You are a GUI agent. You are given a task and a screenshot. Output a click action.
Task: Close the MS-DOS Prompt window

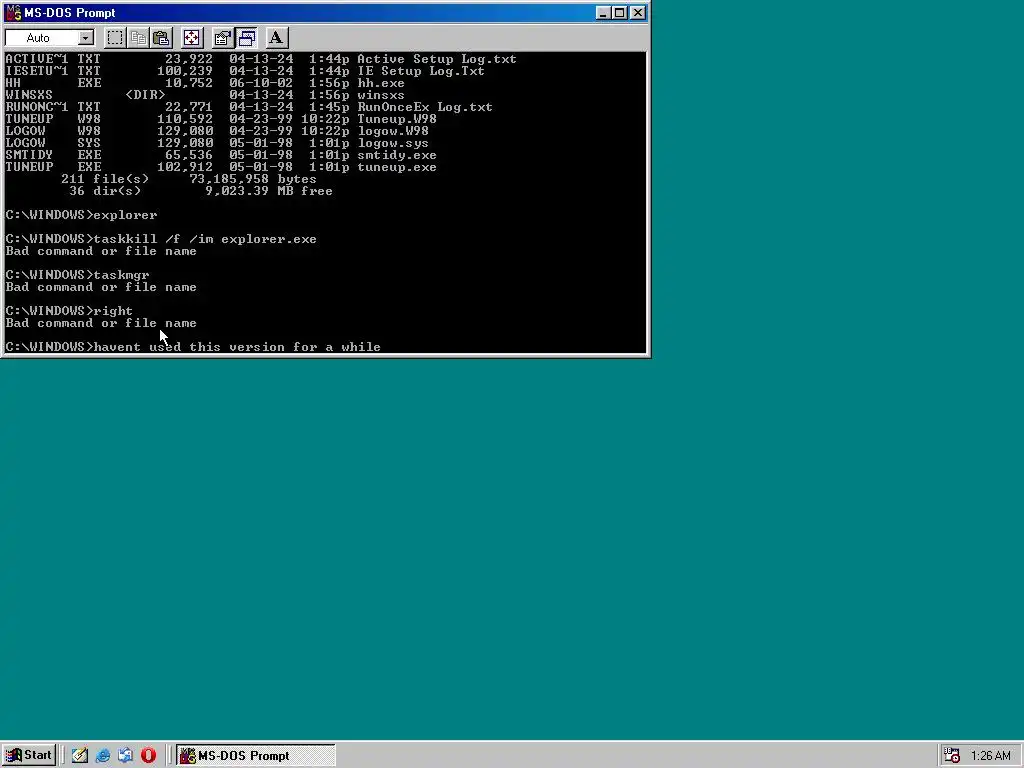click(638, 12)
